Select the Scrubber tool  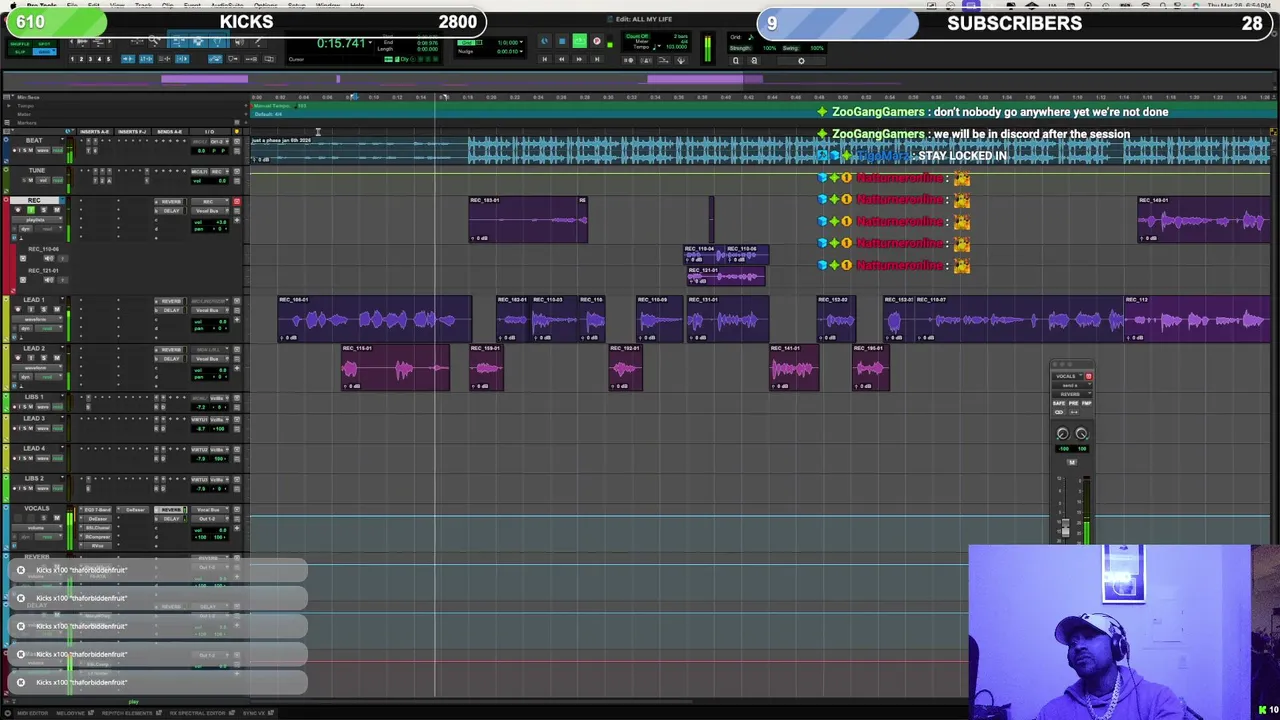(x=239, y=40)
